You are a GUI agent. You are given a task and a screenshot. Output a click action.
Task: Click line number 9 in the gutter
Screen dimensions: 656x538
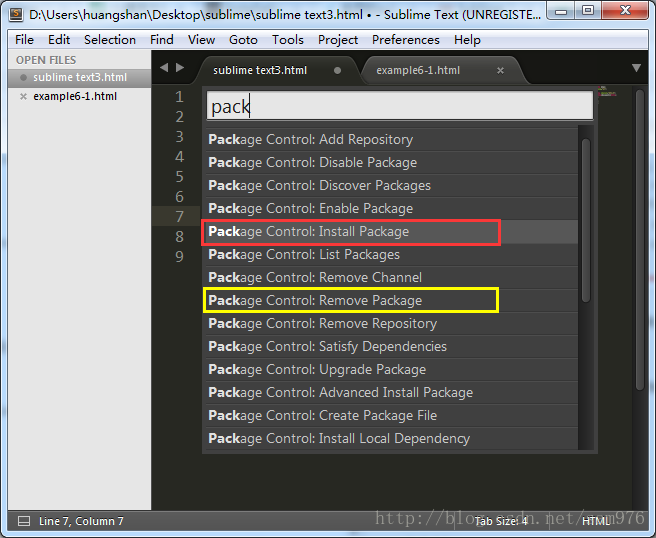(179, 256)
